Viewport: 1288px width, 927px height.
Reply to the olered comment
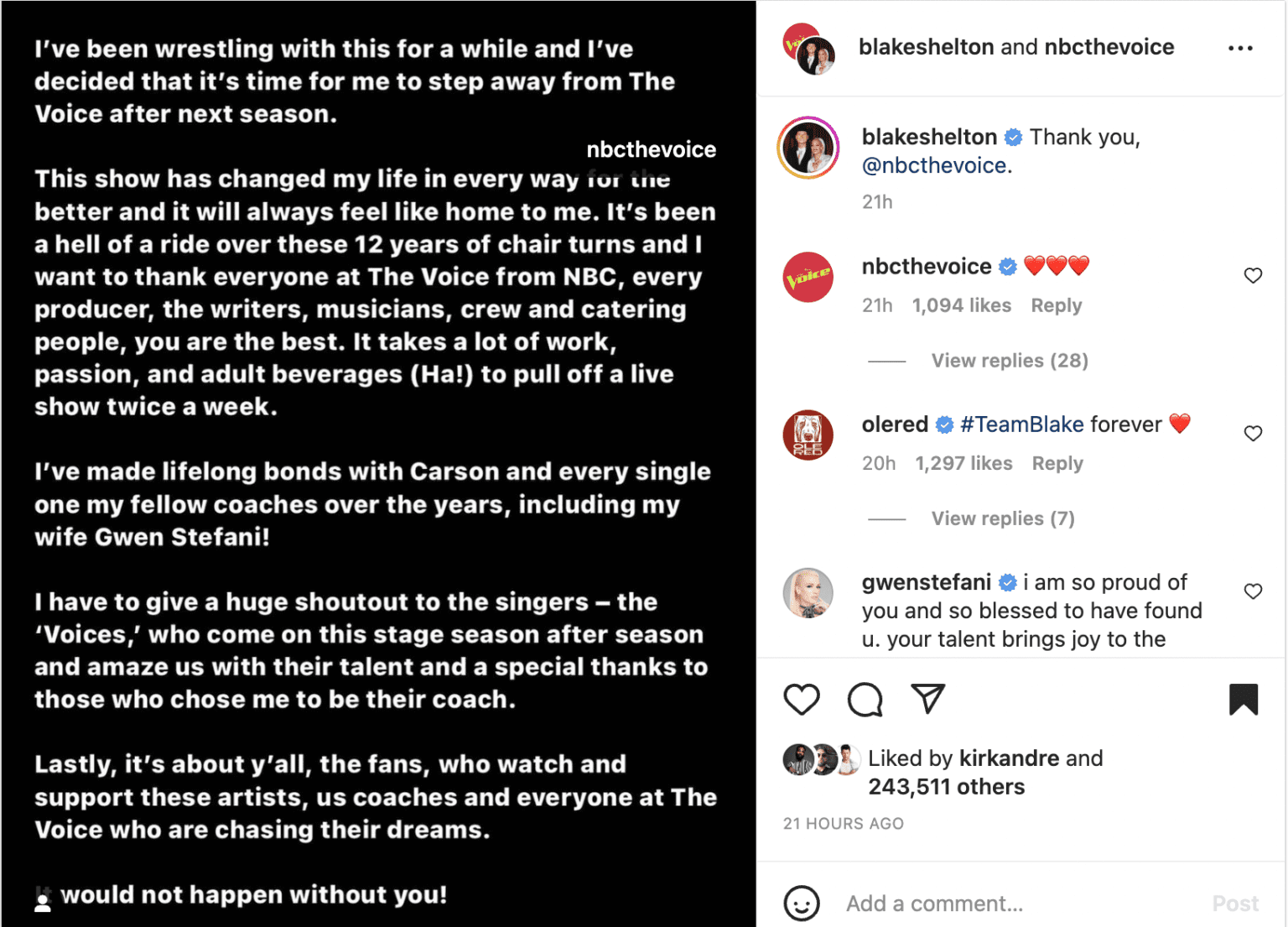(x=1057, y=463)
